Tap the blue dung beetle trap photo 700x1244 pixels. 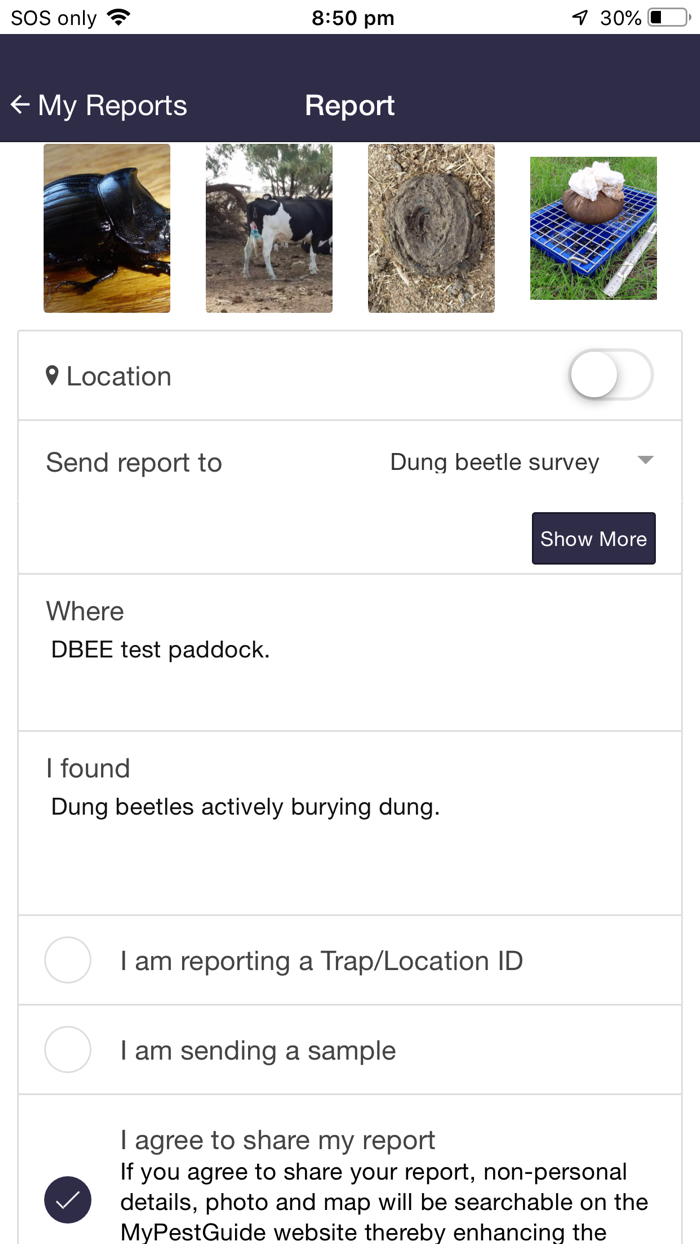[593, 228]
